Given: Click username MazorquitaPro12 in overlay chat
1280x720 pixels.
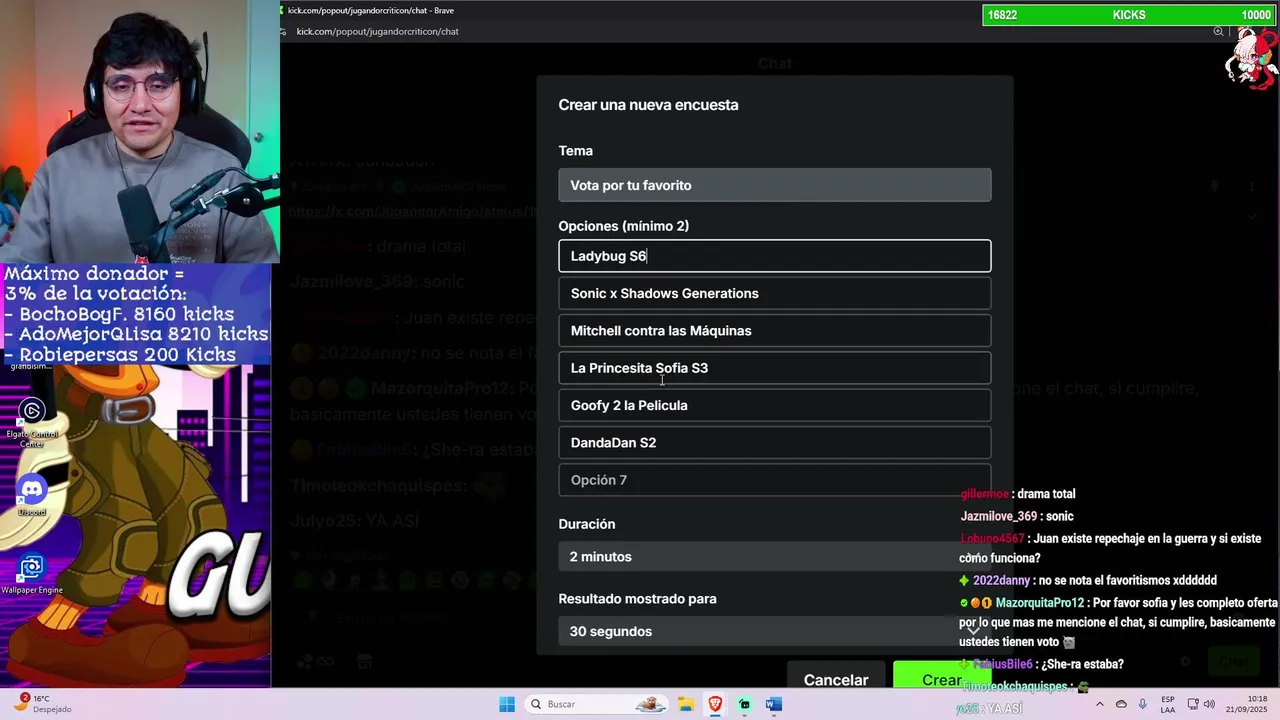Looking at the screenshot, I should (x=1040, y=603).
